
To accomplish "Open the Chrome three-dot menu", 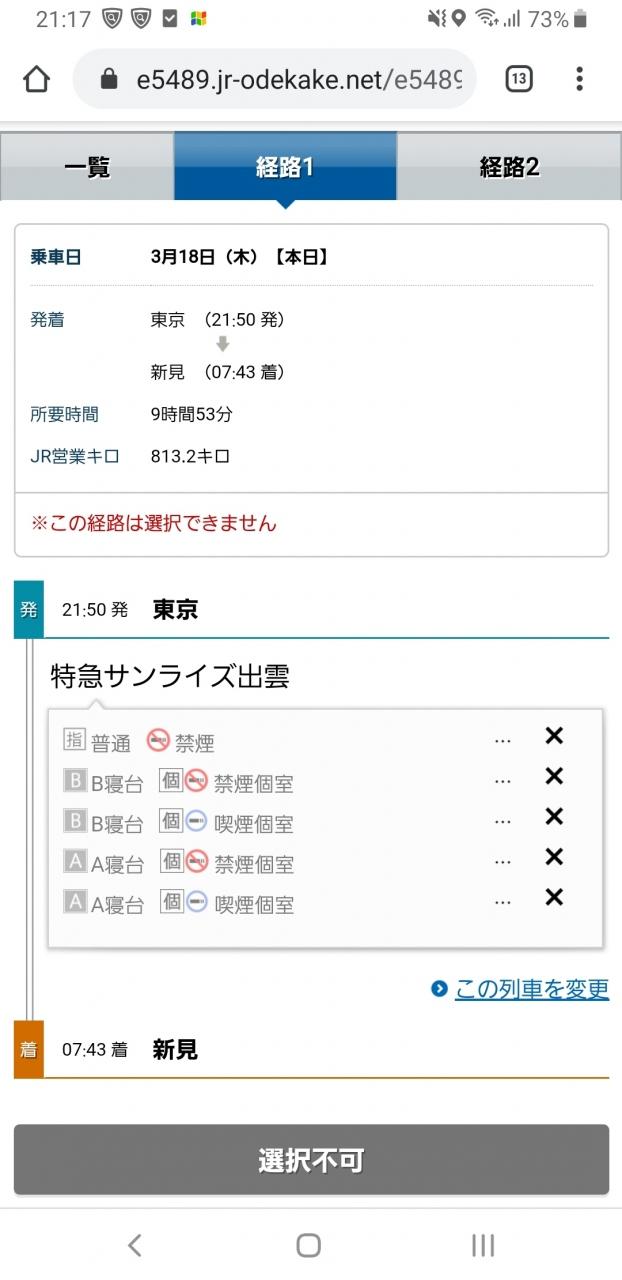I will click(x=579, y=79).
